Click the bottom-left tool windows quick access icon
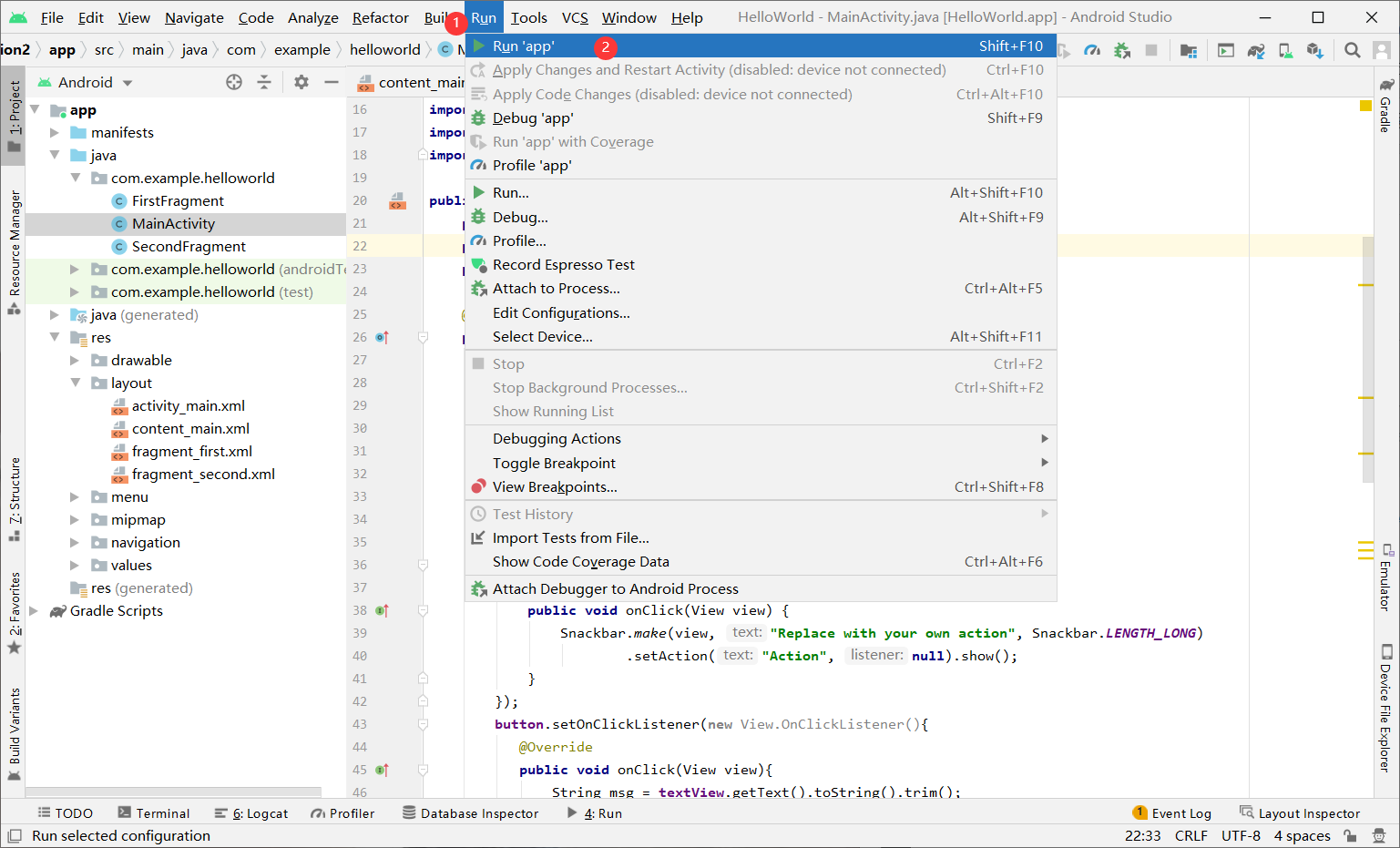The width and height of the screenshot is (1400, 848). 14,835
